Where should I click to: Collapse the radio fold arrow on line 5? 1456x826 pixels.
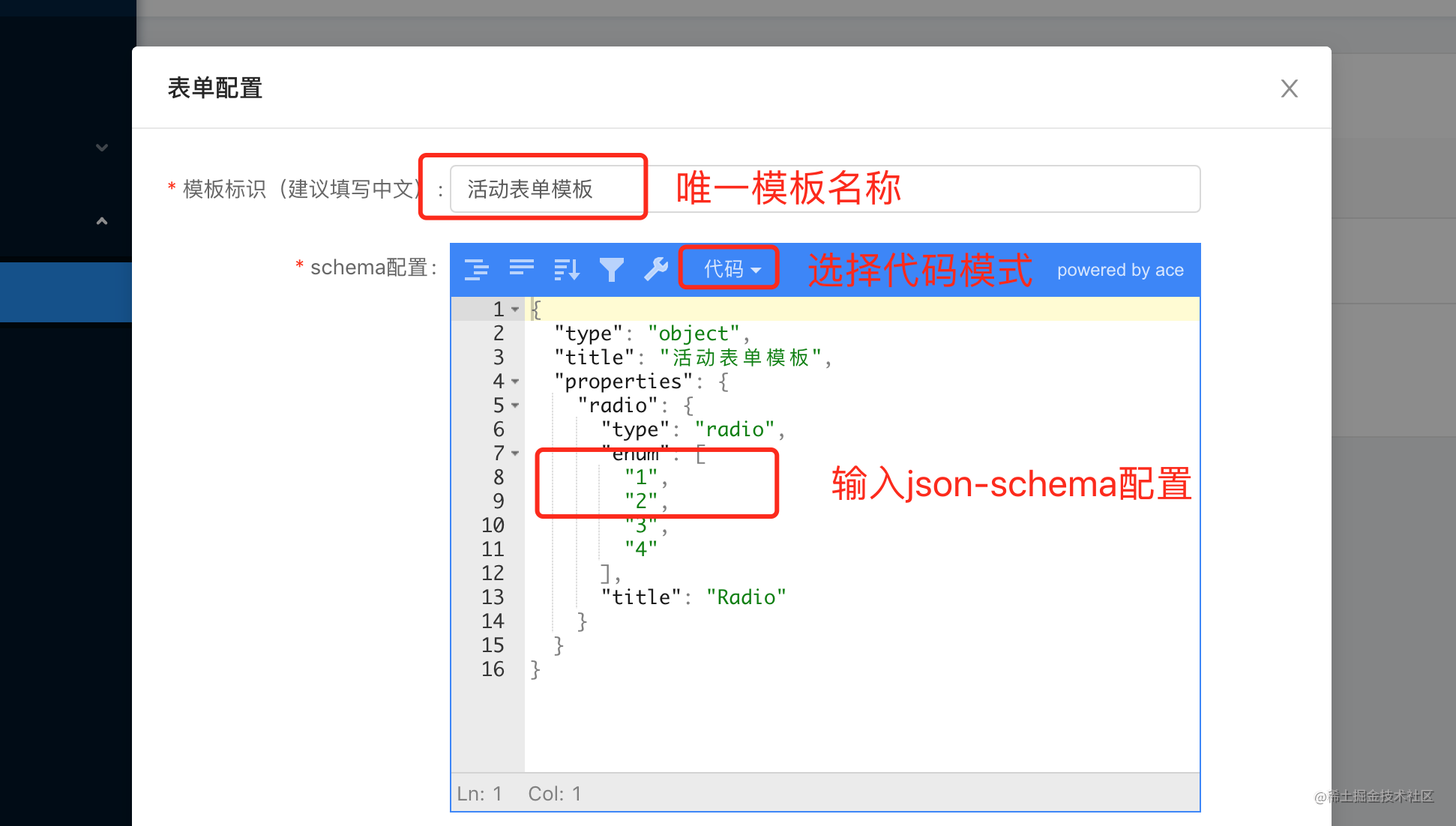(515, 406)
